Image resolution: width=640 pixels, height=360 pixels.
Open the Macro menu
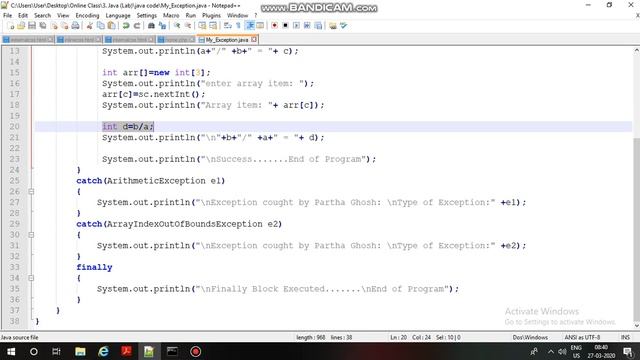(171, 16)
